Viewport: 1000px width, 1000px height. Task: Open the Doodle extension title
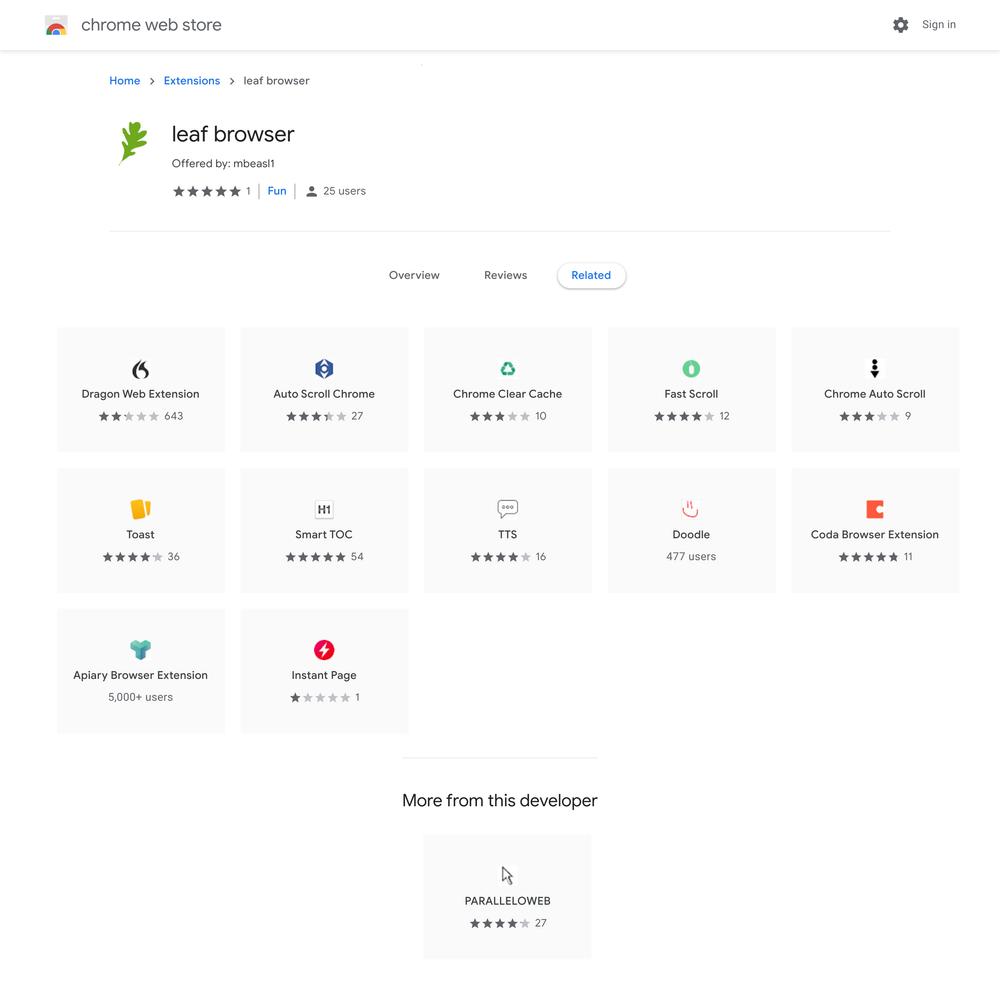tap(691, 534)
